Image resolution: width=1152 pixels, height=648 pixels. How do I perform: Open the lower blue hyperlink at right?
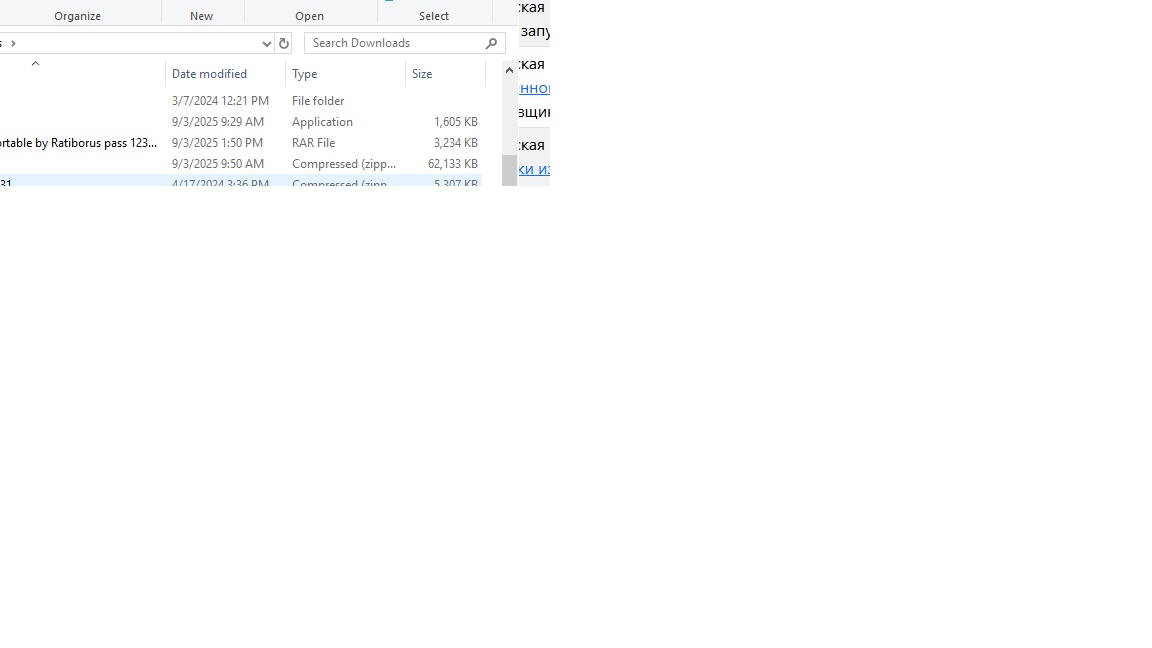pos(535,170)
